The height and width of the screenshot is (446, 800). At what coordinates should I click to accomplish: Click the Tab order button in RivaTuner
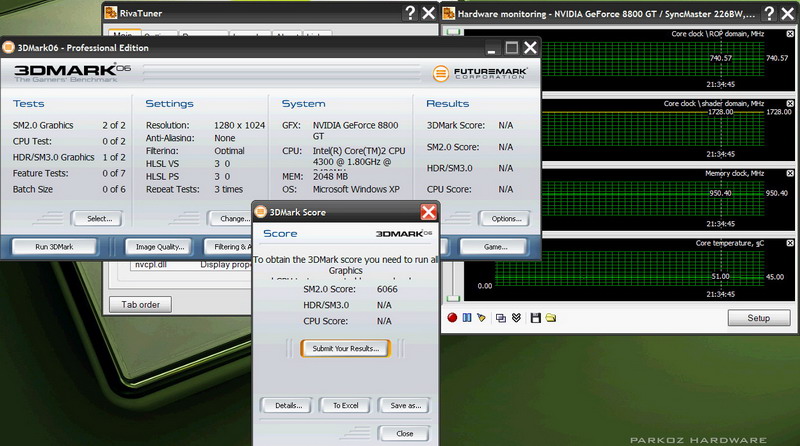(140, 305)
